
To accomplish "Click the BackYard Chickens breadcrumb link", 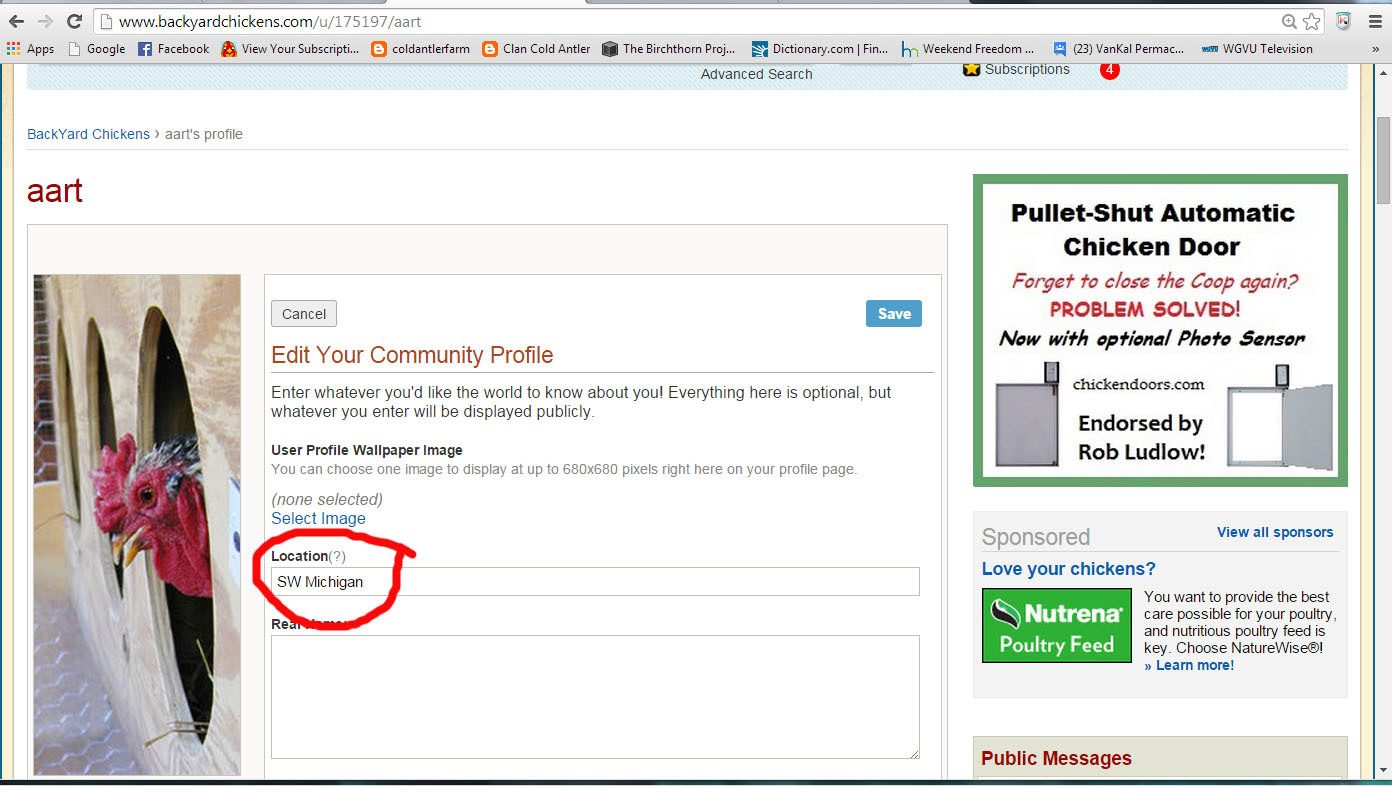I will (x=88, y=134).
